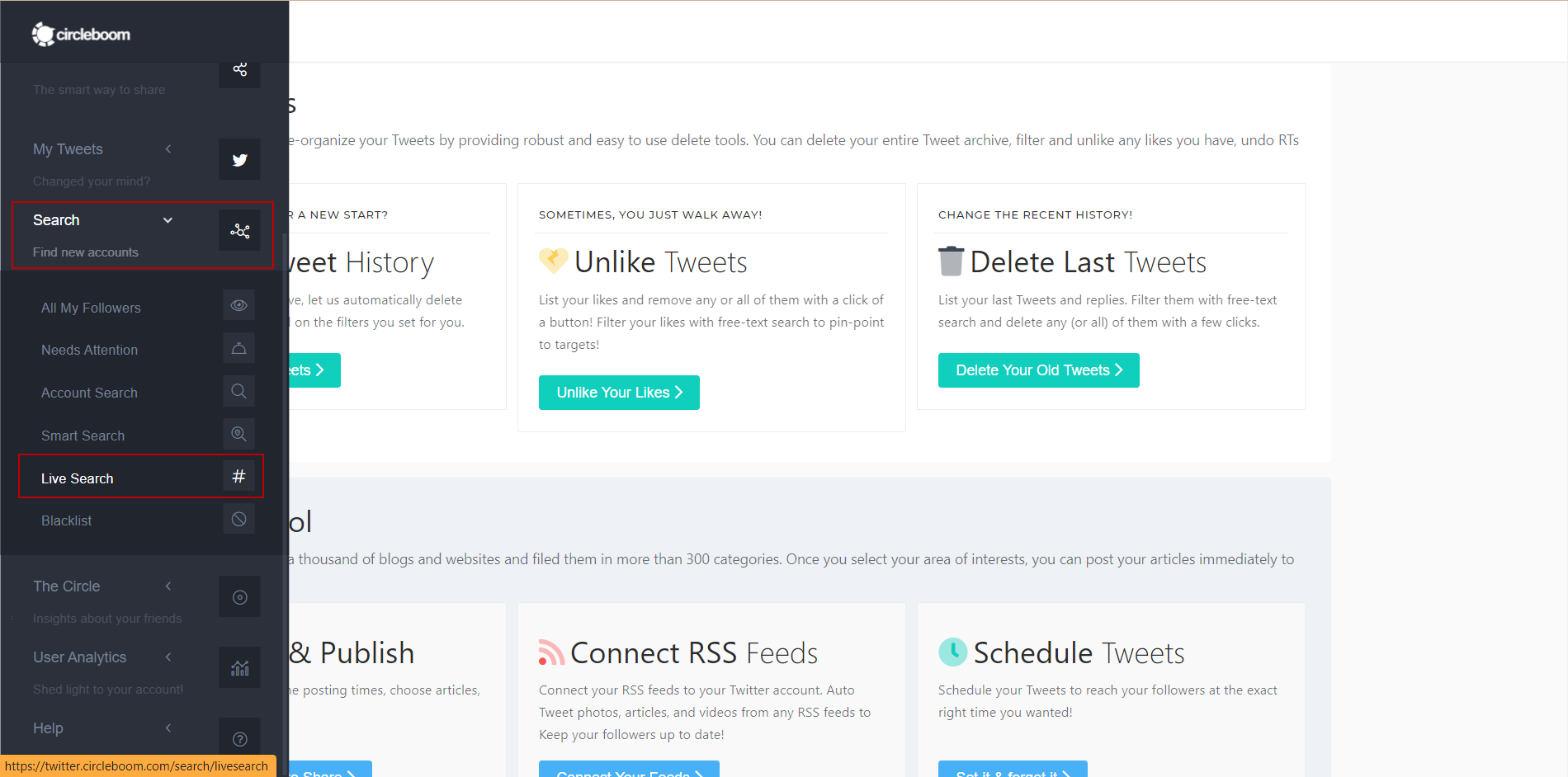Click the Help question mark icon

(239, 737)
